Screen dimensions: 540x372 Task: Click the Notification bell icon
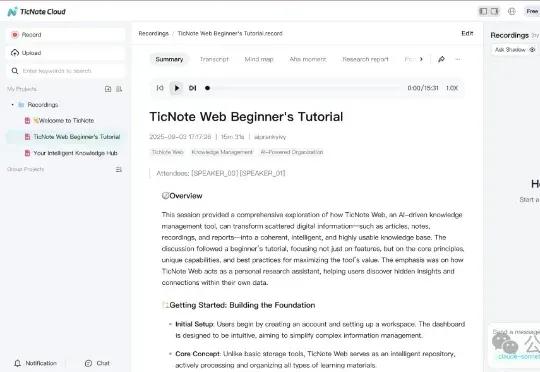tap(18, 363)
